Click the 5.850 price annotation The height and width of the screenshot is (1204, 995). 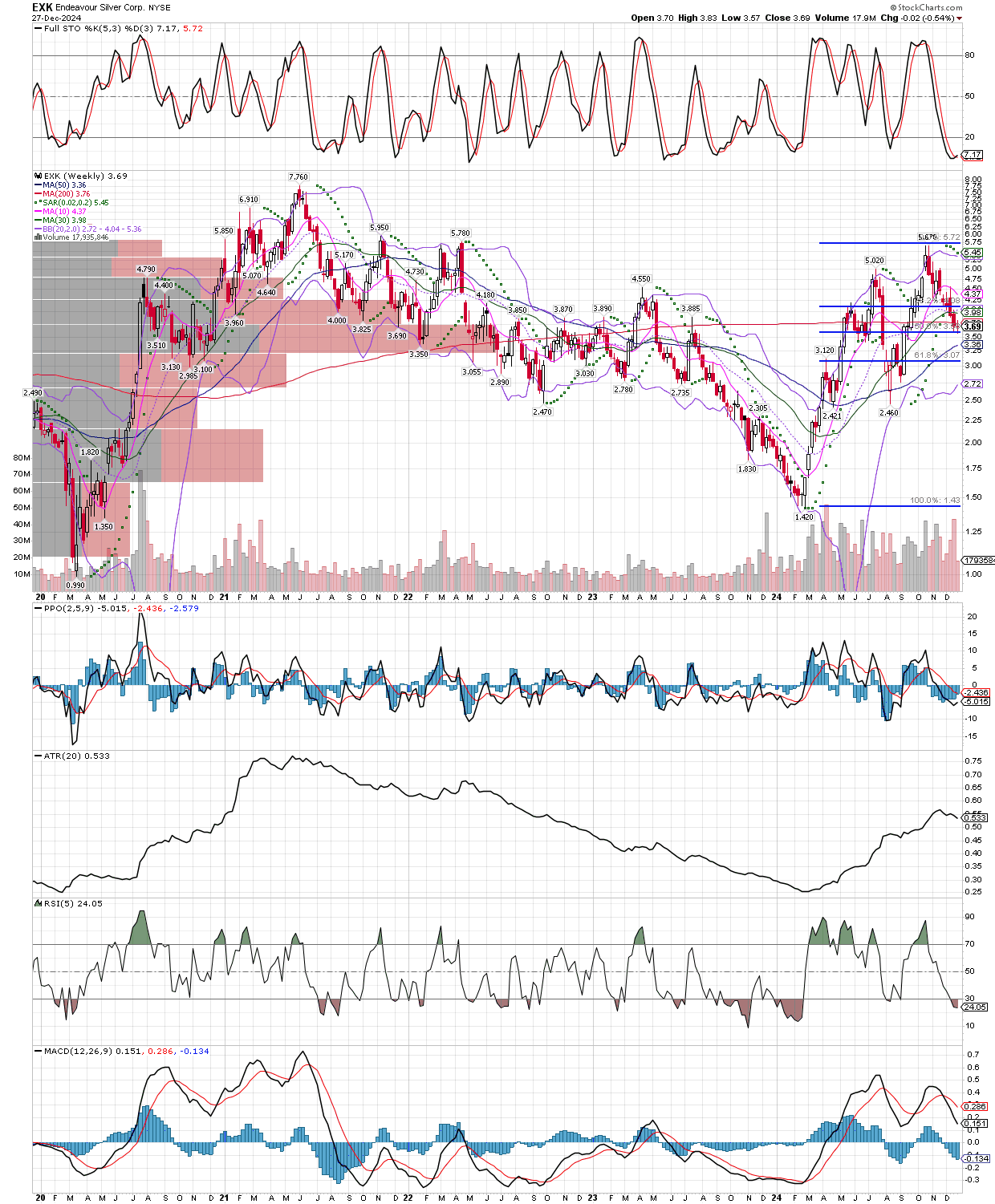(x=224, y=230)
